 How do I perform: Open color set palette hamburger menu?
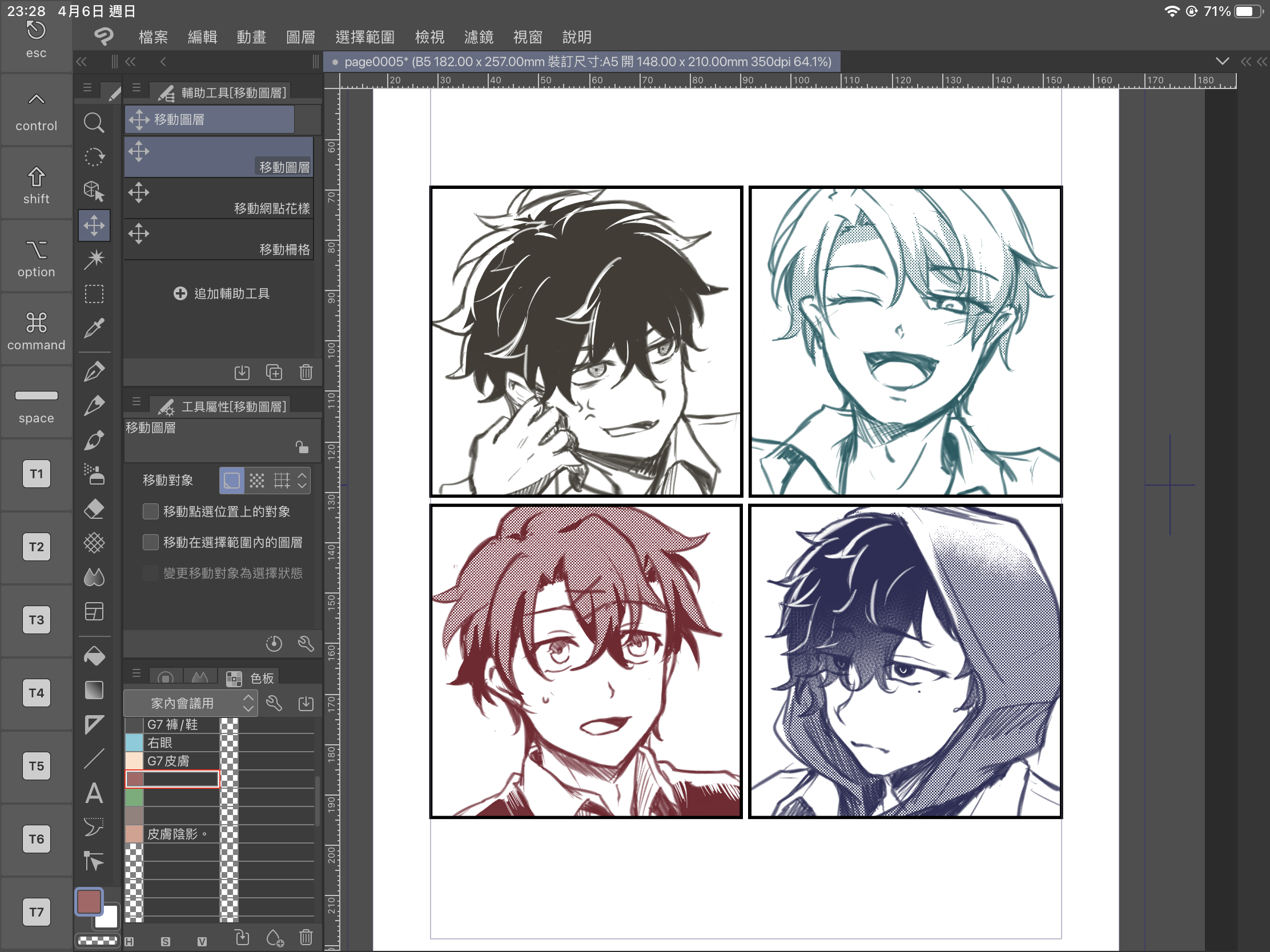pos(136,672)
